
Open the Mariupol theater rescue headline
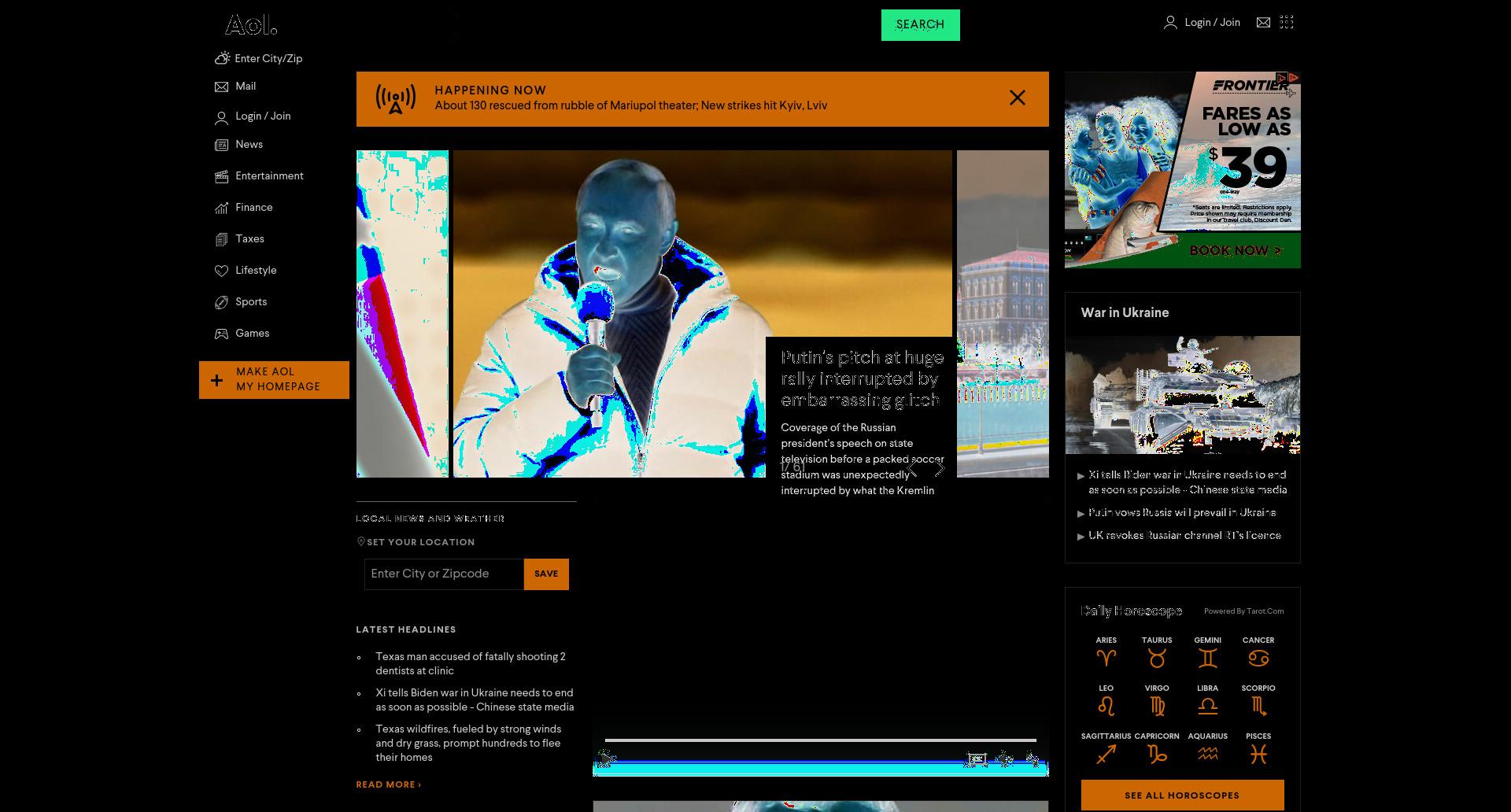(630, 105)
